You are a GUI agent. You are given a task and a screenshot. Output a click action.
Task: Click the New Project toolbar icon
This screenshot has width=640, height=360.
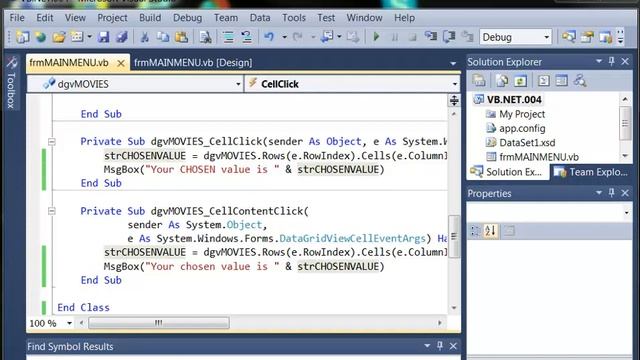tap(22, 37)
